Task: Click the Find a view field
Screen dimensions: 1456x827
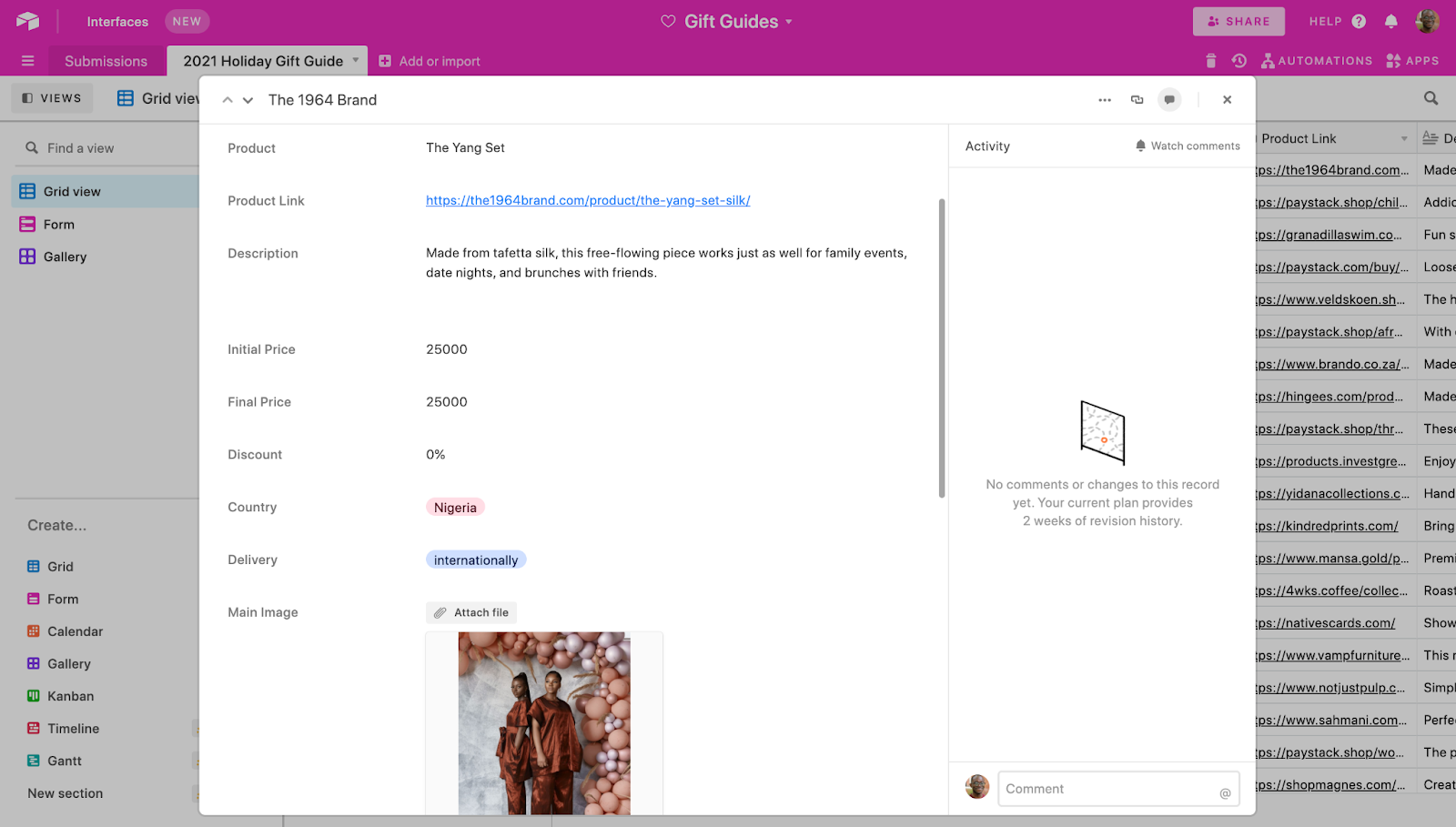Action: click(107, 148)
